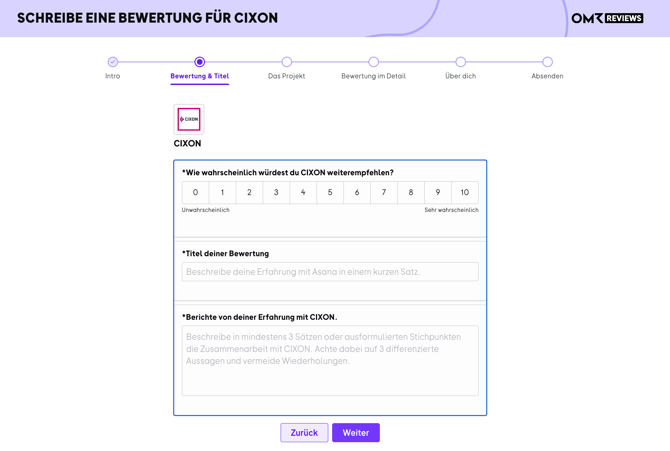
Task: Select the completed Intro step circle
Action: [113, 62]
